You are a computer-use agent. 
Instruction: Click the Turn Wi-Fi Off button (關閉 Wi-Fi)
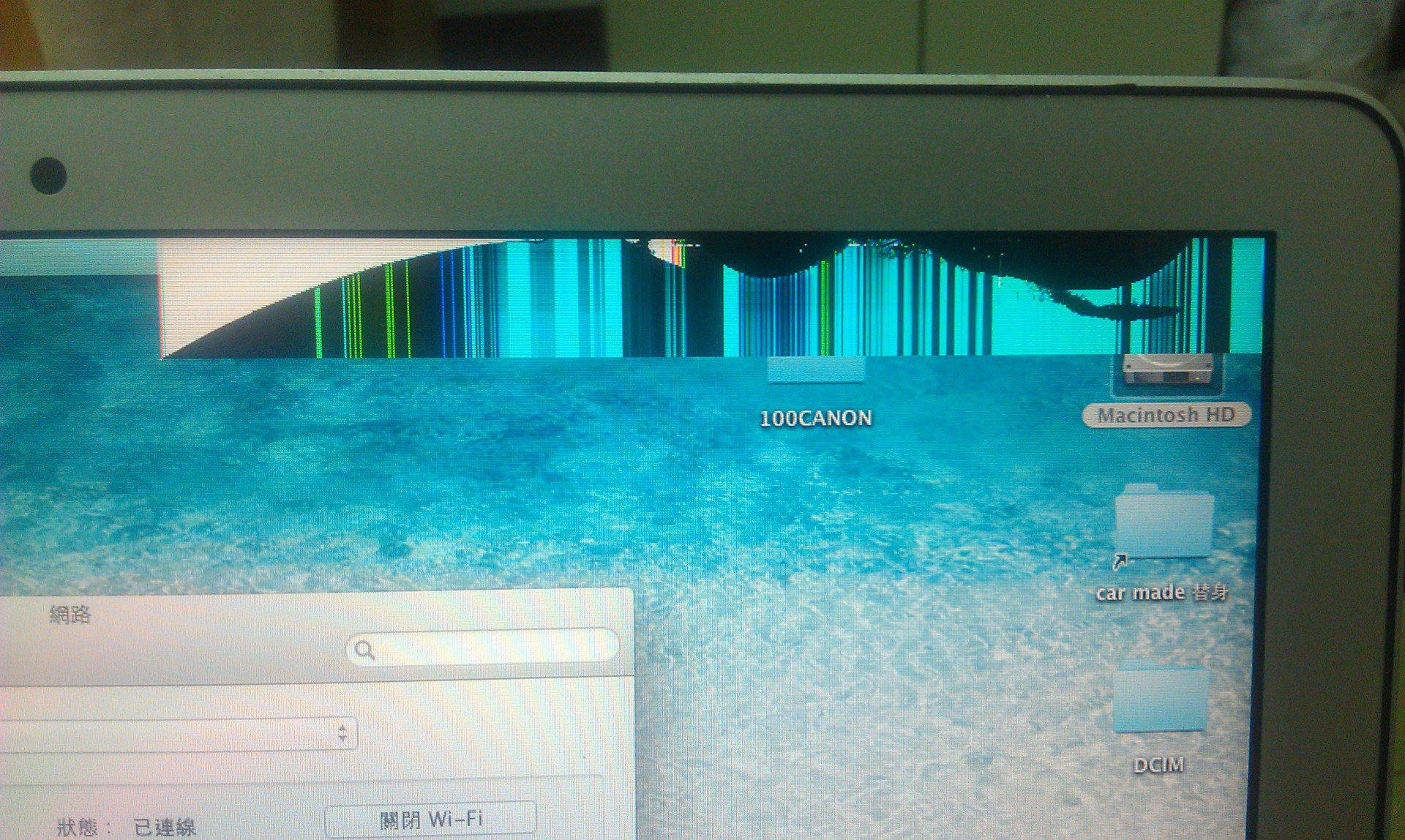[x=430, y=819]
